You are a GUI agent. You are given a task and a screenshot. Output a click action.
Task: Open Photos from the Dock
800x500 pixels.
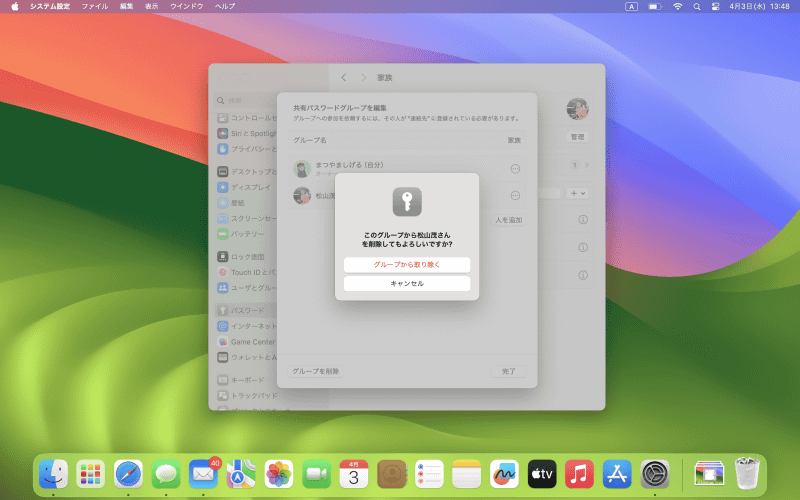point(279,474)
